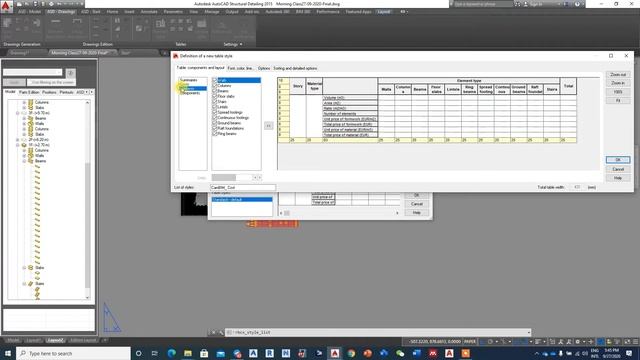Expand the 3F (+9.70 m) tree node
This screenshot has width=640, height=360.
pos(18,113)
